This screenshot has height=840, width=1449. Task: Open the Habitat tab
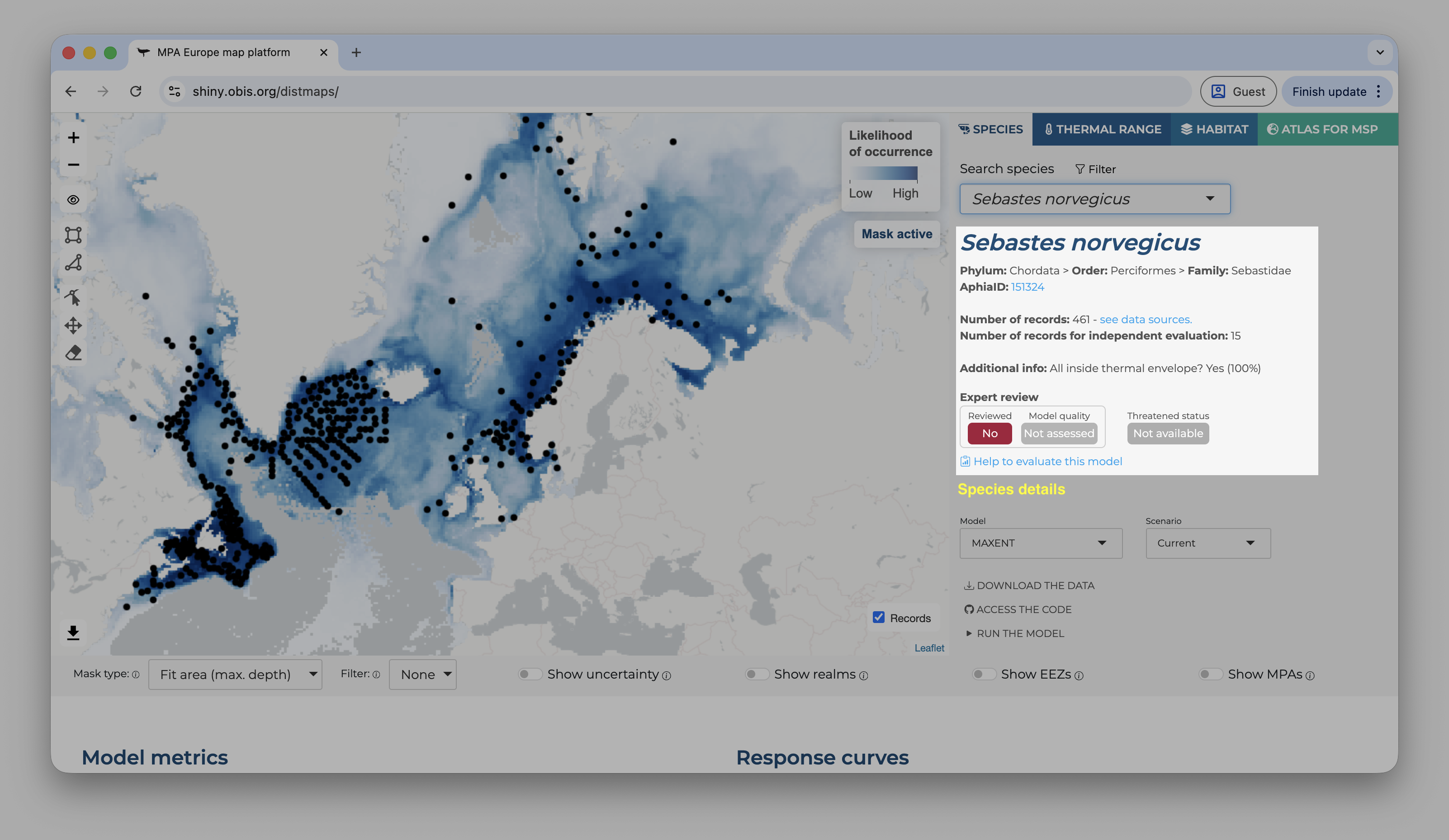point(1214,129)
